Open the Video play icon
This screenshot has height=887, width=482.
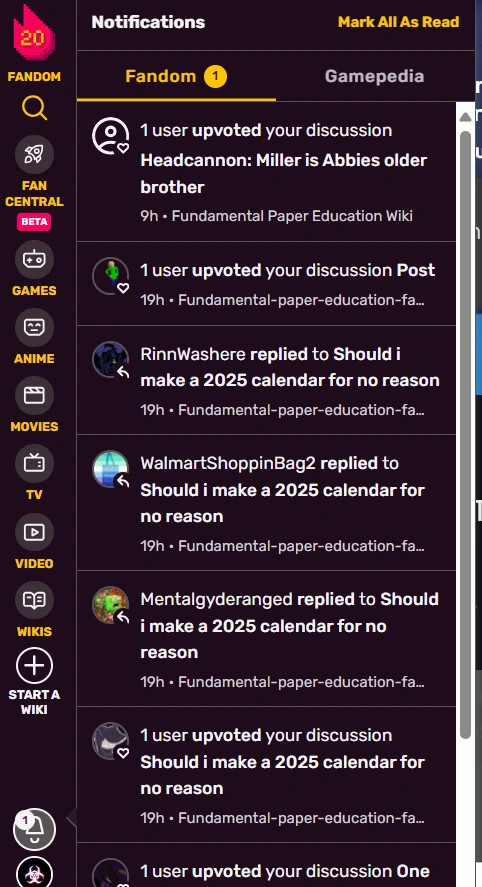click(x=34, y=532)
